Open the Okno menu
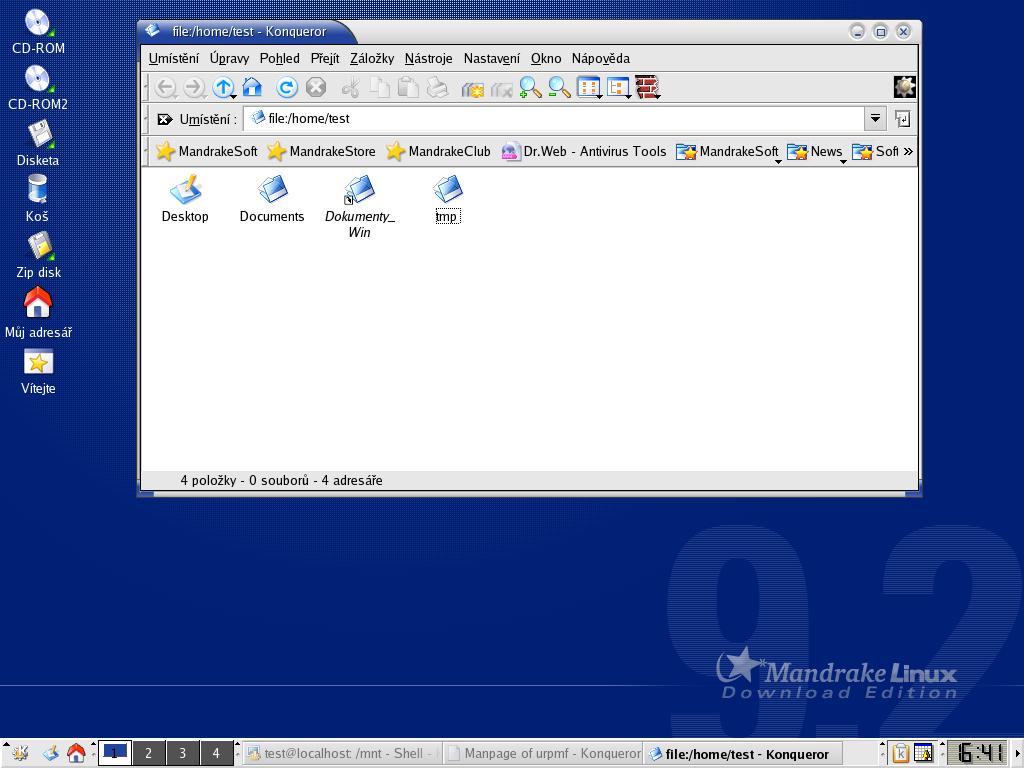 click(x=546, y=58)
